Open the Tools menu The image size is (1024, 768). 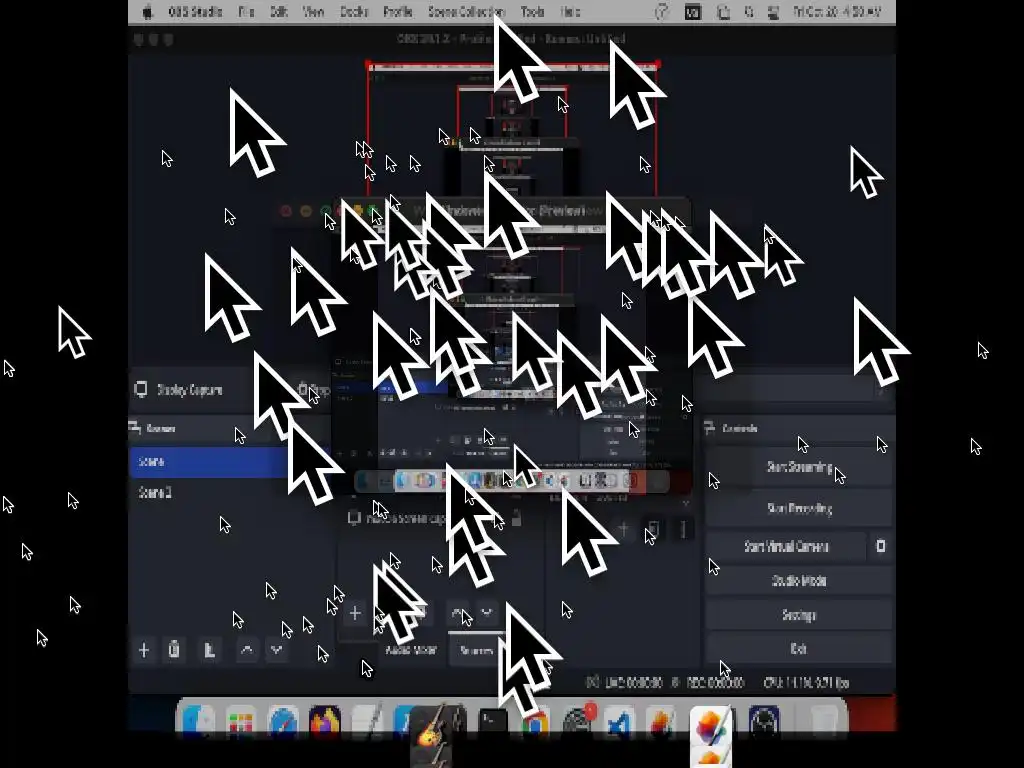click(532, 12)
